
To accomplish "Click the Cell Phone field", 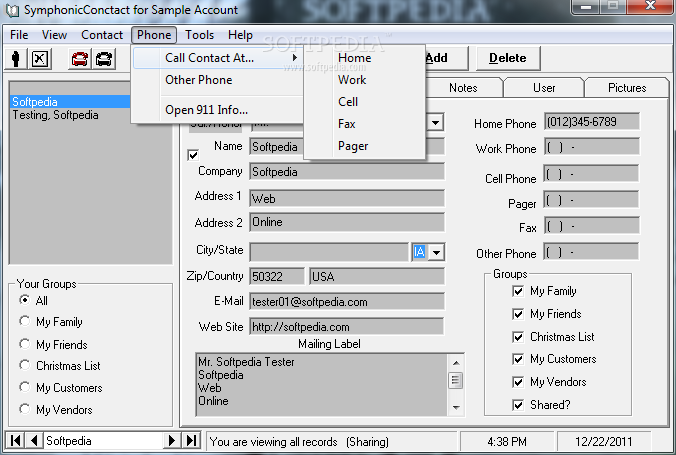I will click(592, 174).
